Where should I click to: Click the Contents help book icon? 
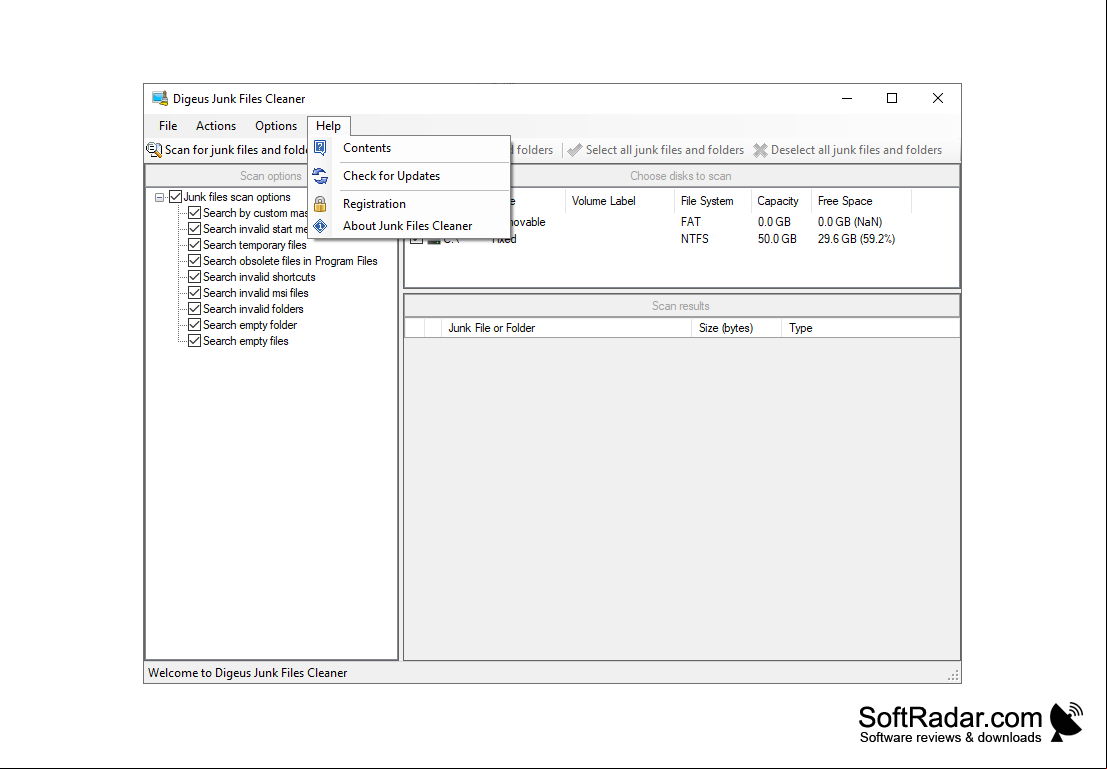tap(320, 148)
